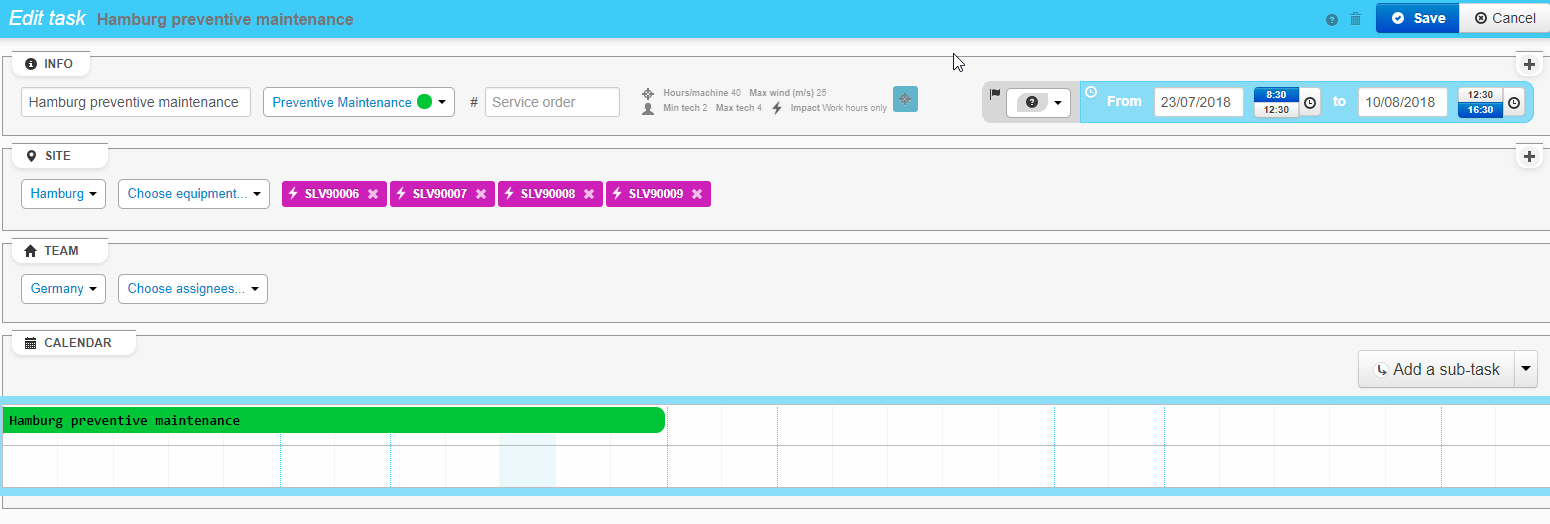
Task: Click the Service order input field
Action: [x=552, y=102]
